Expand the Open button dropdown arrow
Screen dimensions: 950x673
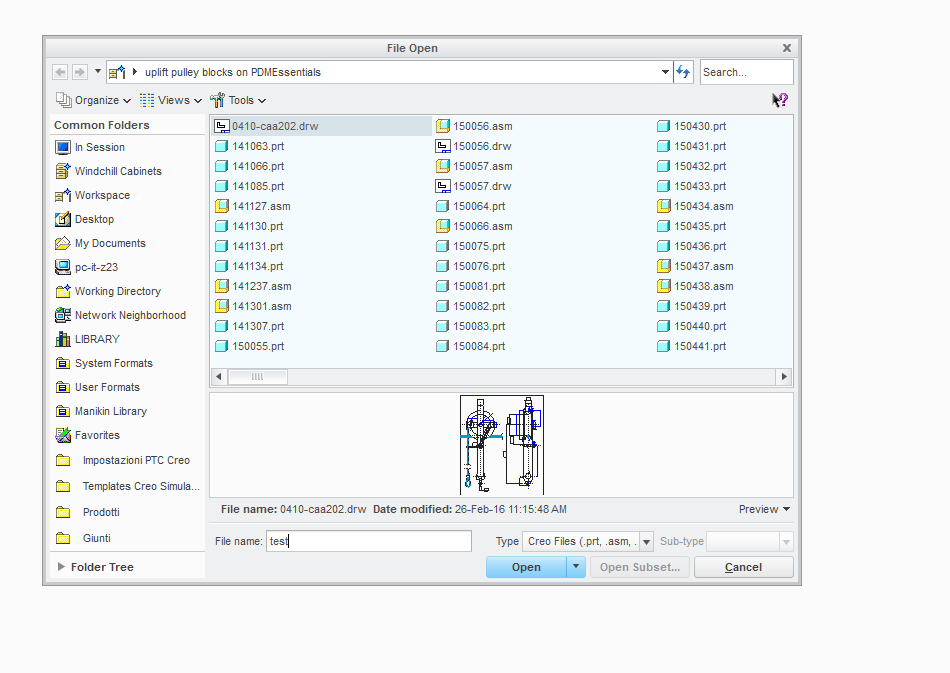pyautogui.click(x=576, y=567)
